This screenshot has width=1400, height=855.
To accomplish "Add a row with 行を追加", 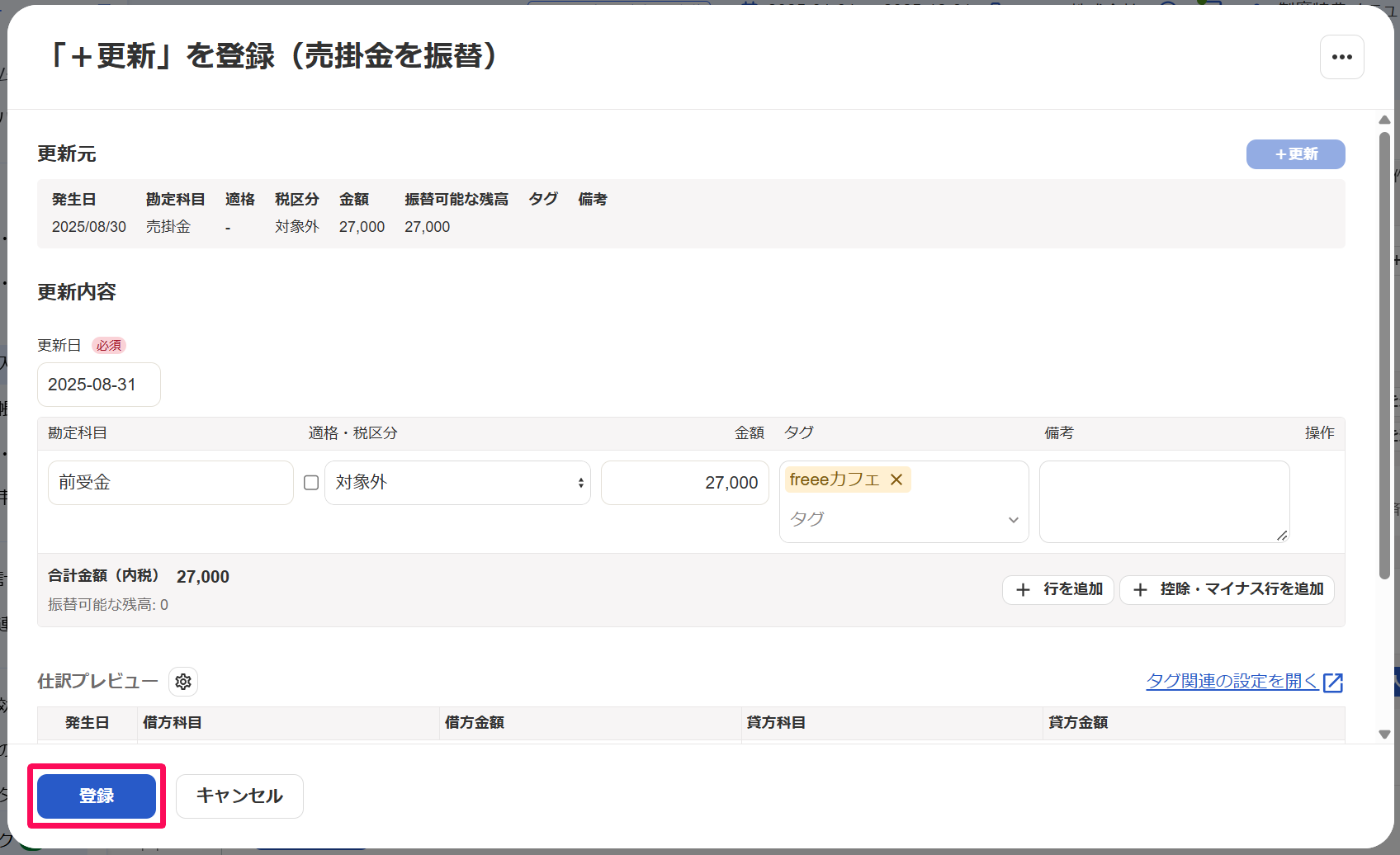I will click(1058, 589).
